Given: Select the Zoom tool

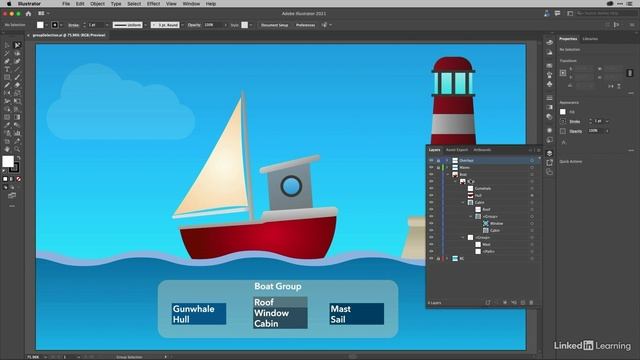Looking at the screenshot, I should (17, 149).
